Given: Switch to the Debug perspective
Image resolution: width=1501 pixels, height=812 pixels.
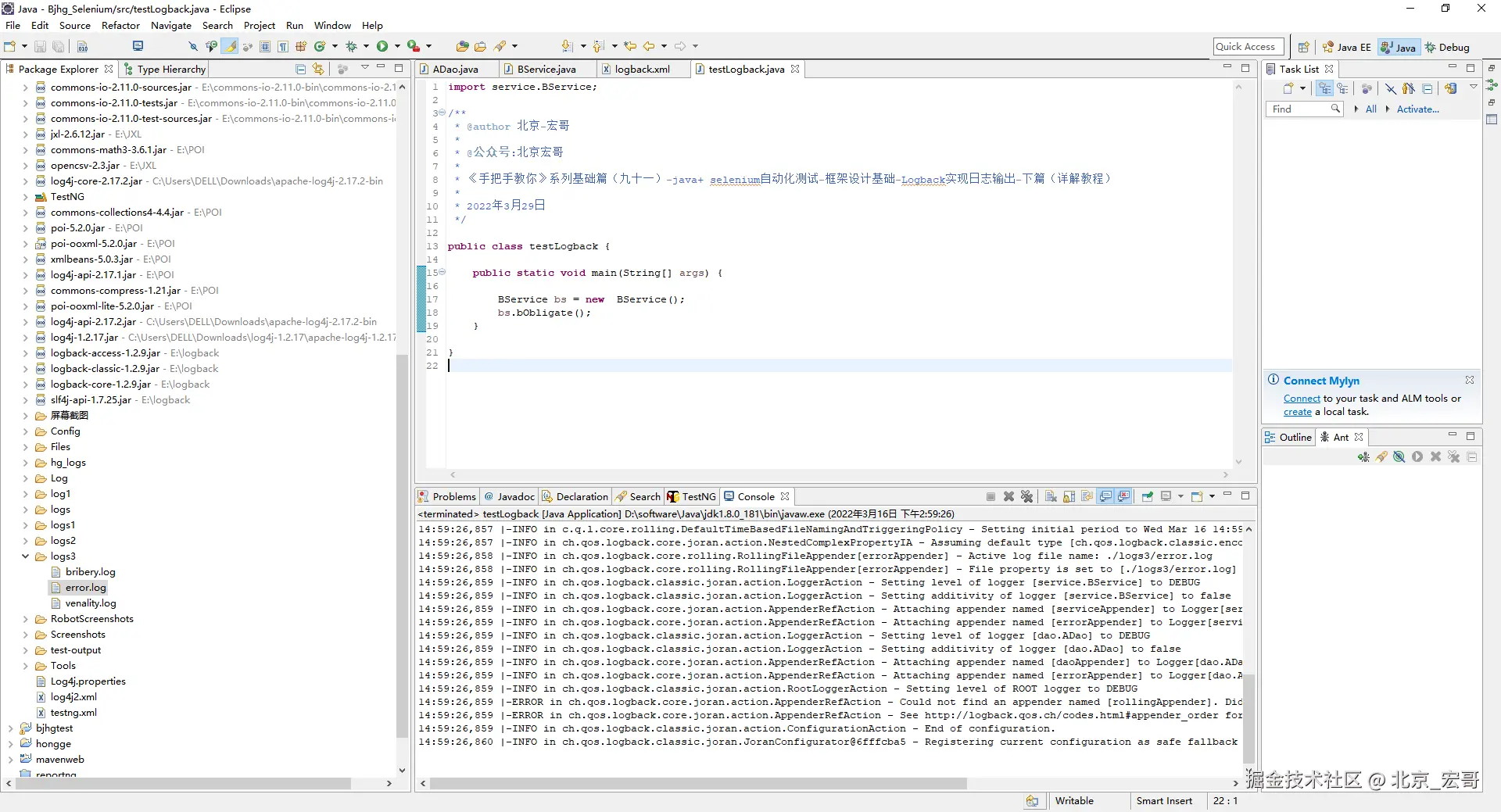Looking at the screenshot, I should pyautogui.click(x=1447, y=48).
